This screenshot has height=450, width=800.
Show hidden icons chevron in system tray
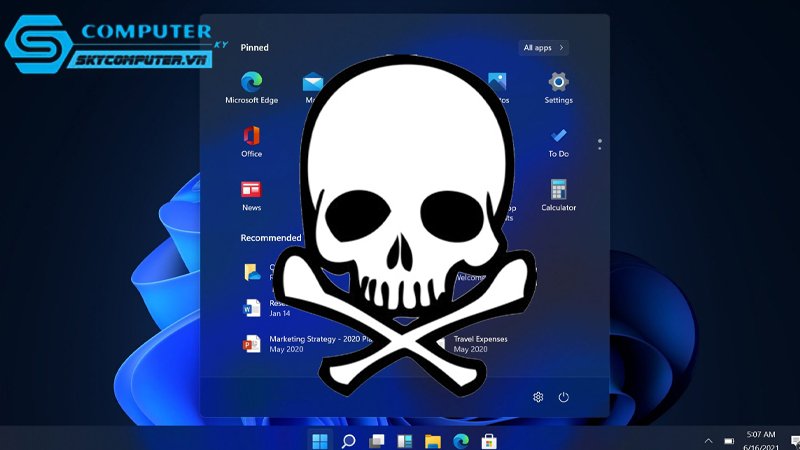[x=708, y=441]
